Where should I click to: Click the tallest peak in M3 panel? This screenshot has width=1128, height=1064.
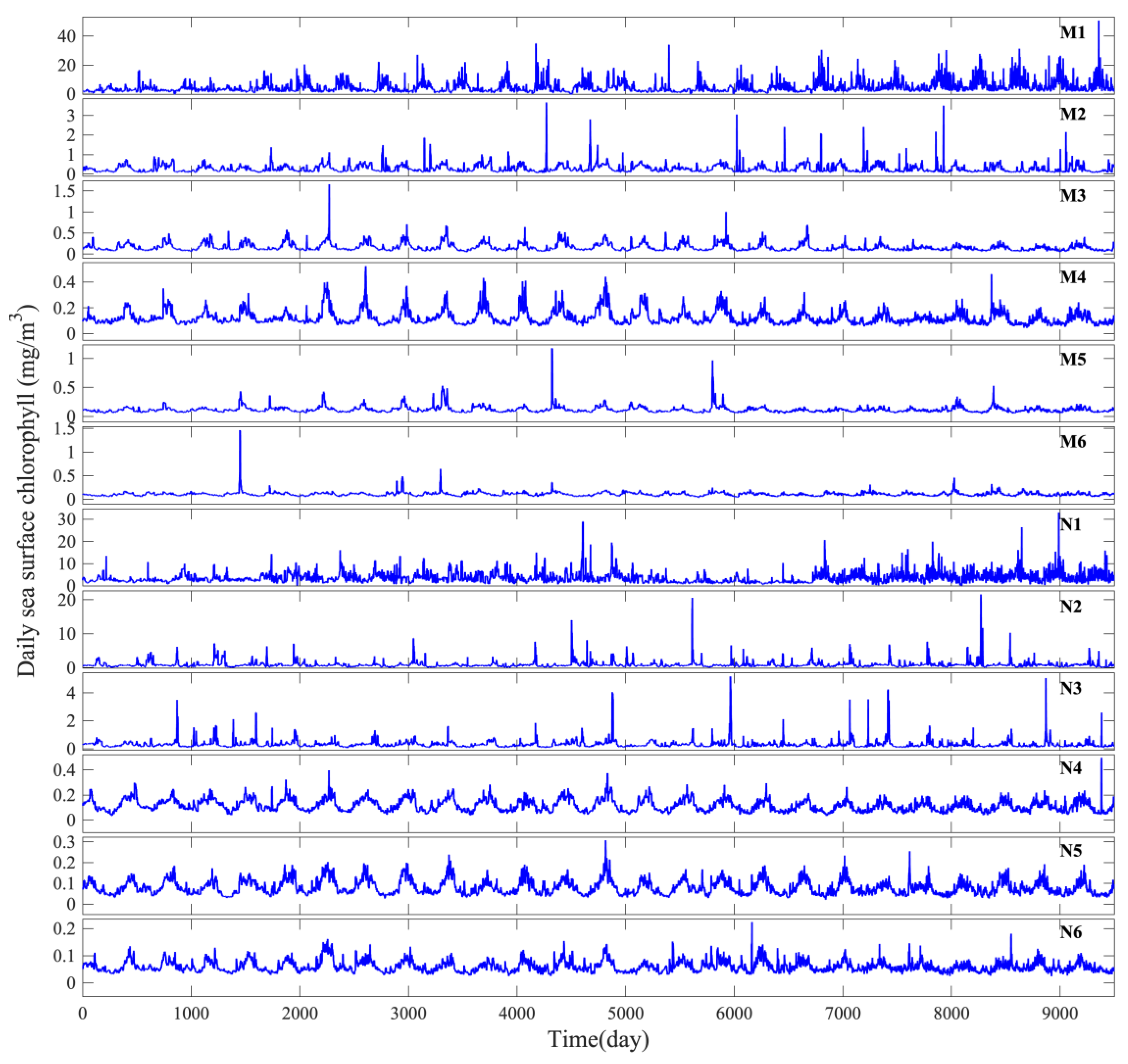click(329, 187)
